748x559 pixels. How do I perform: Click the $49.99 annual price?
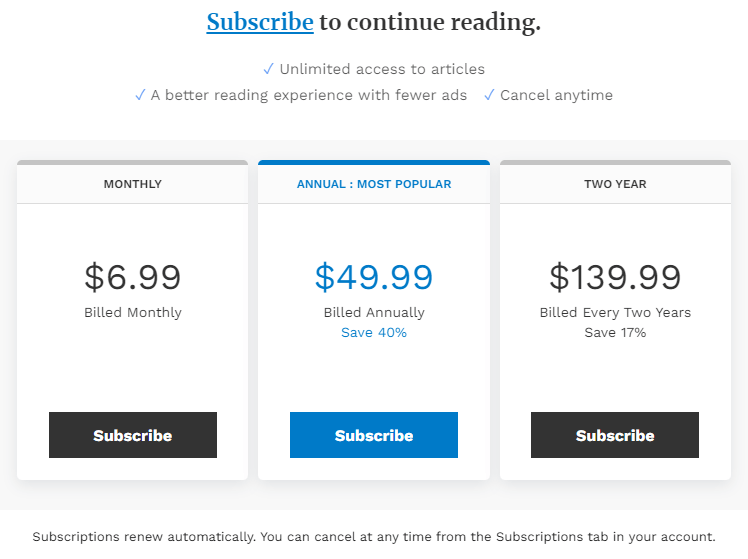374,277
